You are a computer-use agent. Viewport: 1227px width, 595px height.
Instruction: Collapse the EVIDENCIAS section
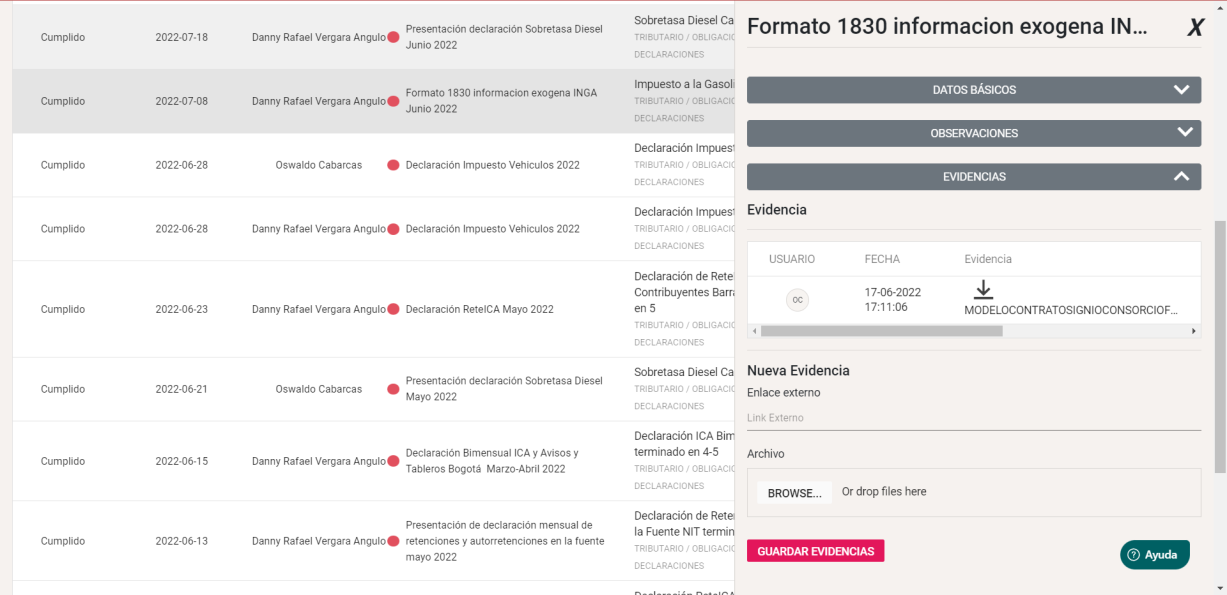pos(974,177)
